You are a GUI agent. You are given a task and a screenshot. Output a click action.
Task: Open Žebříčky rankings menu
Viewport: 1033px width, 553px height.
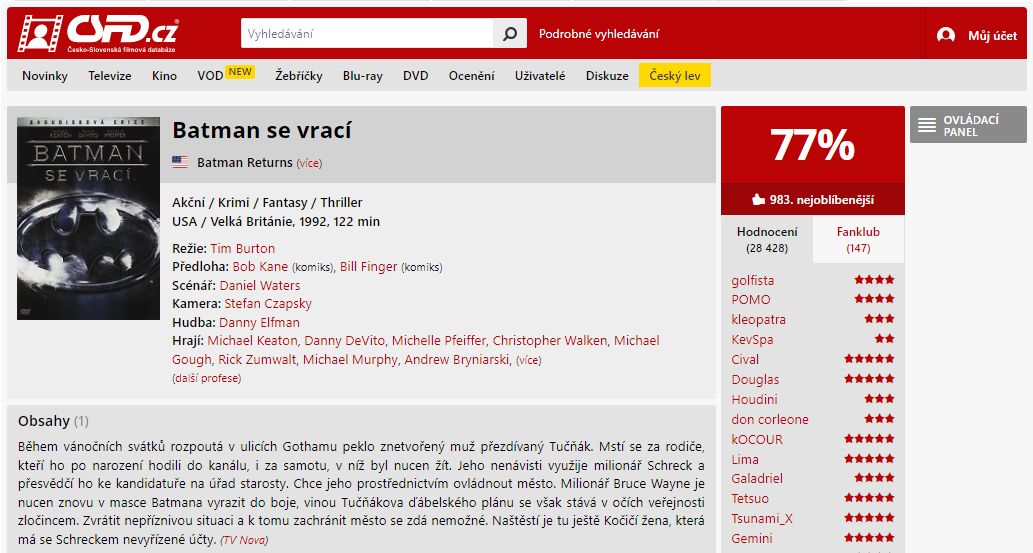(x=298, y=76)
